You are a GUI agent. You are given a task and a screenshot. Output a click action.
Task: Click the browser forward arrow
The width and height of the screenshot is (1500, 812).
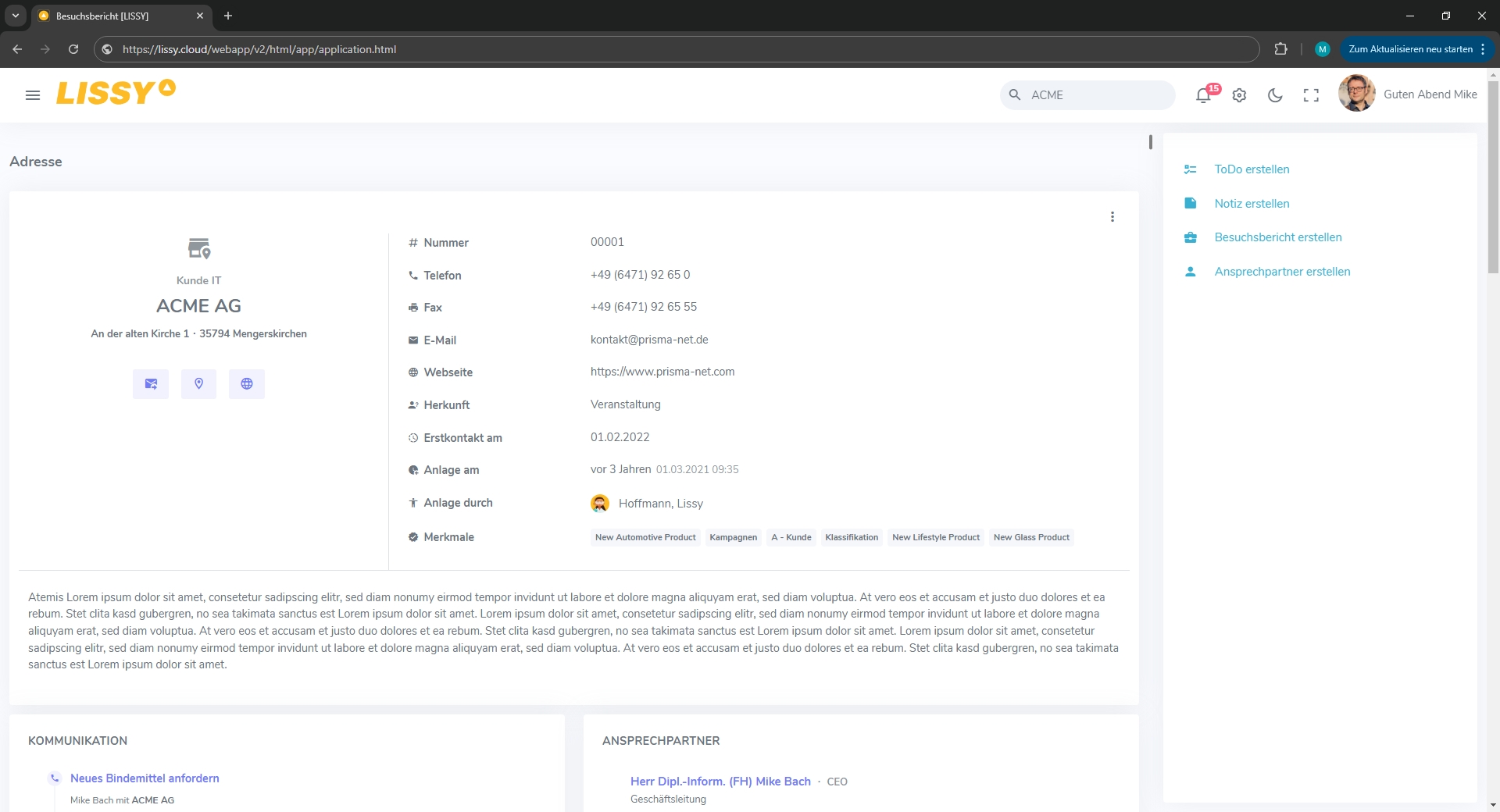[x=45, y=49]
